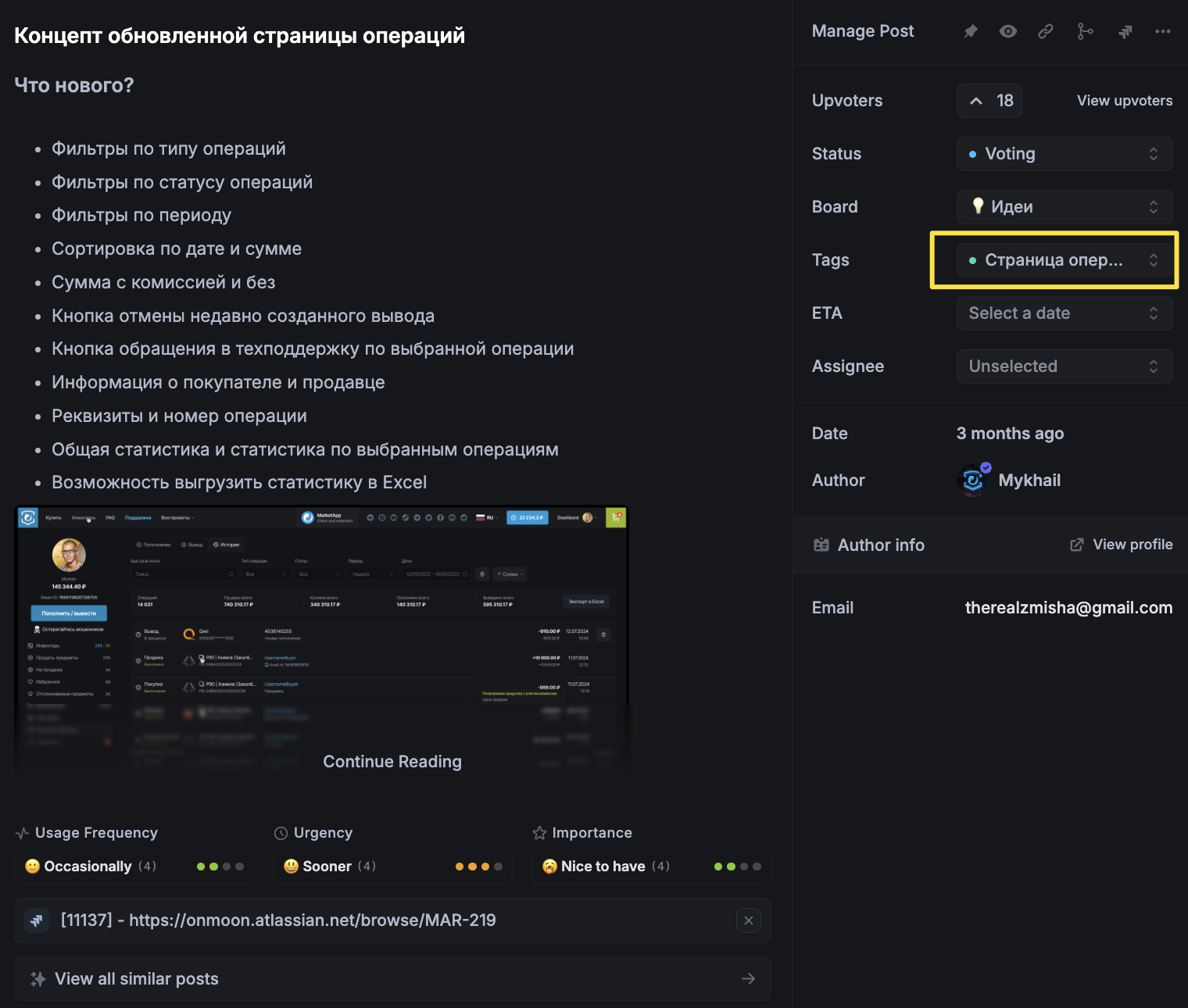Click the Mykhail author avatar
This screenshot has height=1008, width=1188.
(x=973, y=481)
